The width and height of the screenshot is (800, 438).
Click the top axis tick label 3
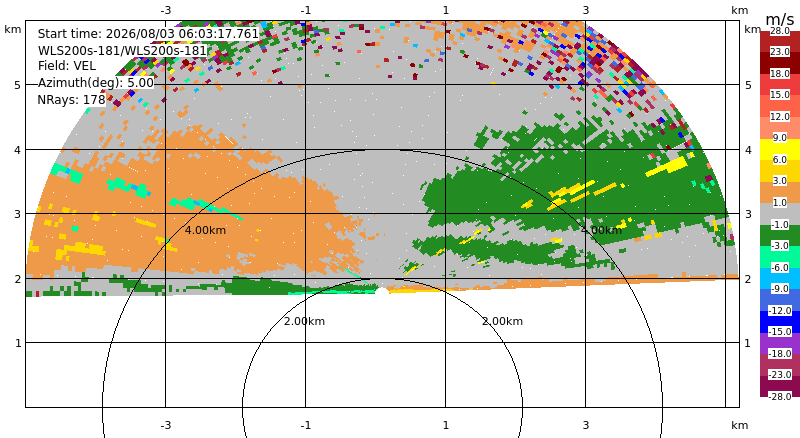point(586,10)
